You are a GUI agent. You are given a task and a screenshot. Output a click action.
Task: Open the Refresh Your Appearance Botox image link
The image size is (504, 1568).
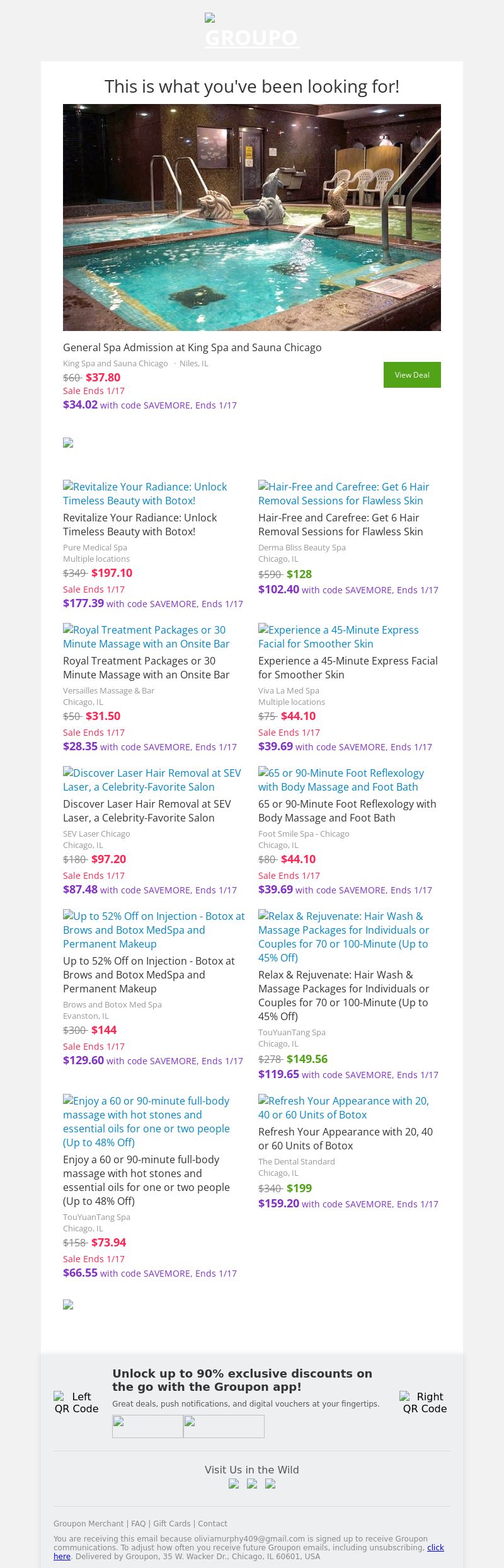[x=343, y=1108]
